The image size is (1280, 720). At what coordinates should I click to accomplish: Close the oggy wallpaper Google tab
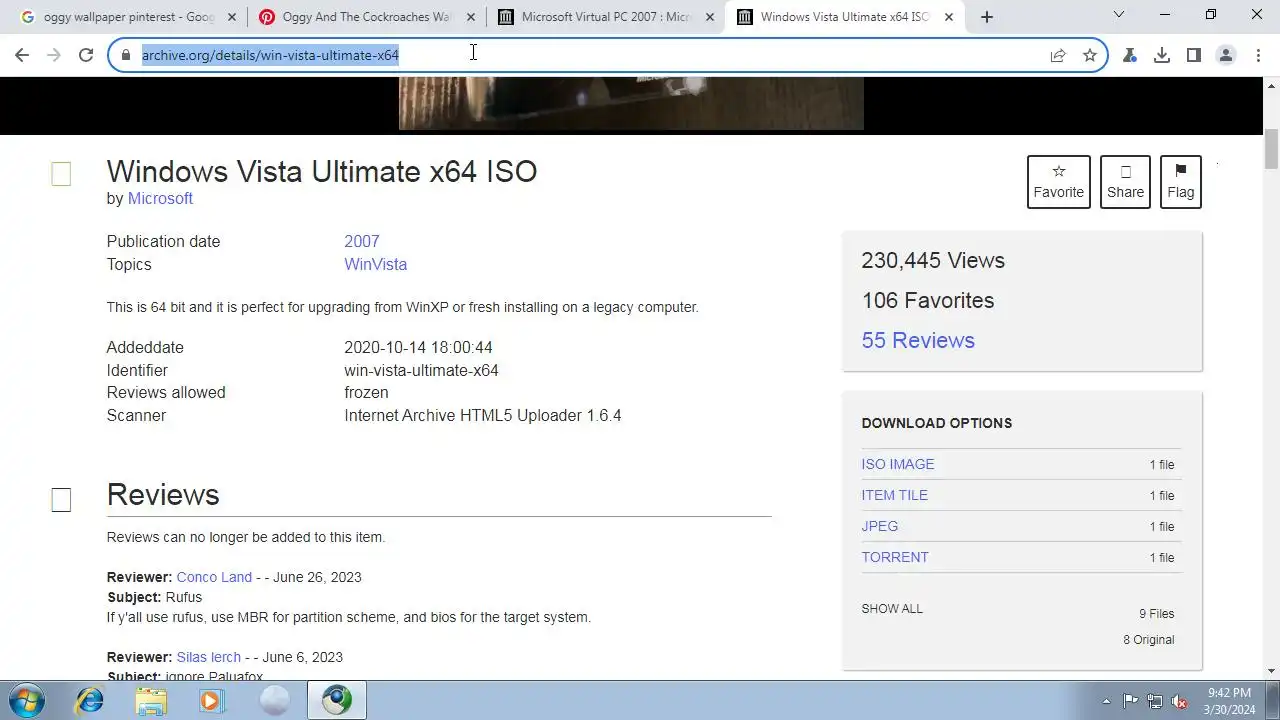232,17
